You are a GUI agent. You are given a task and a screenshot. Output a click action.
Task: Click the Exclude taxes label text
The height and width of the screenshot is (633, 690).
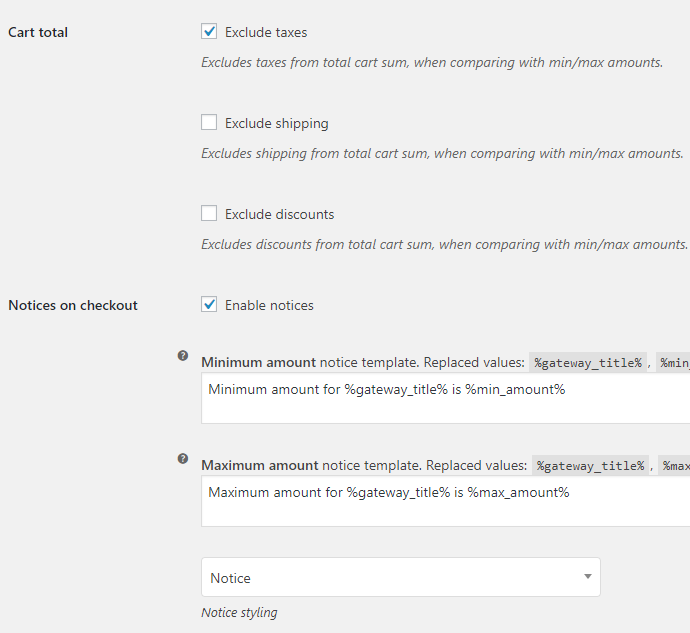pyautogui.click(x=266, y=32)
